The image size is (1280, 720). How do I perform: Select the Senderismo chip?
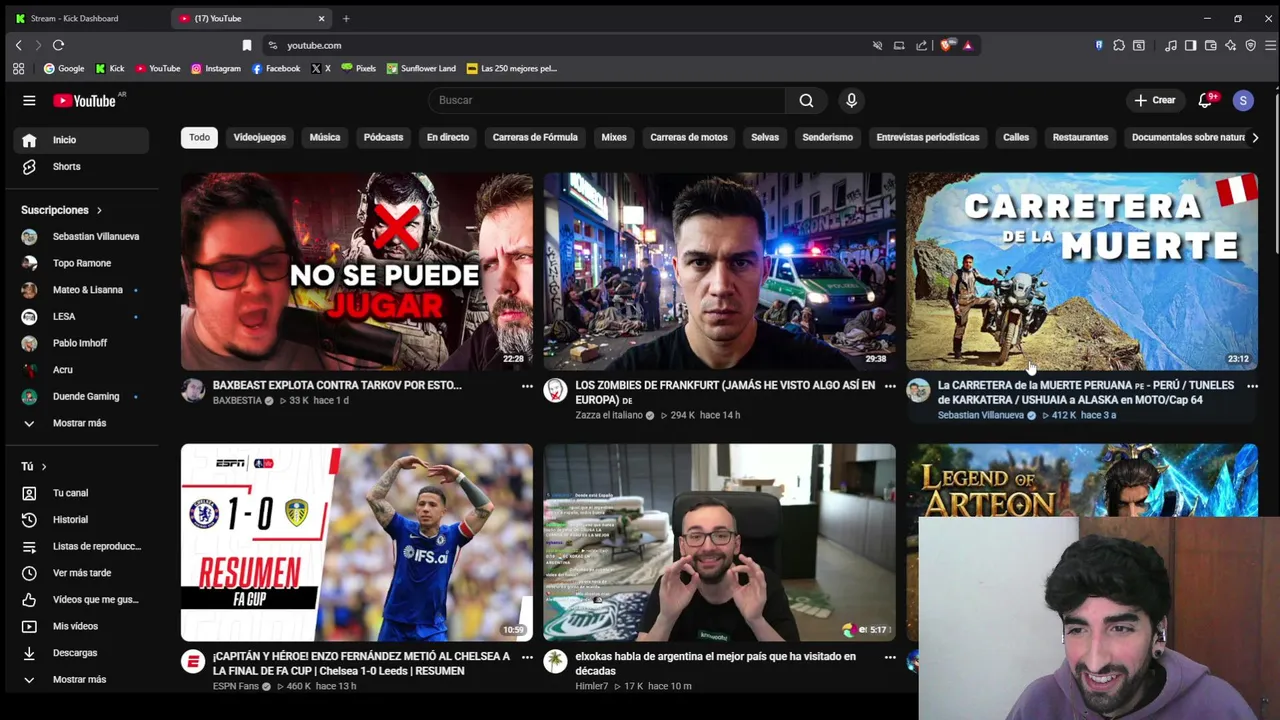click(827, 137)
